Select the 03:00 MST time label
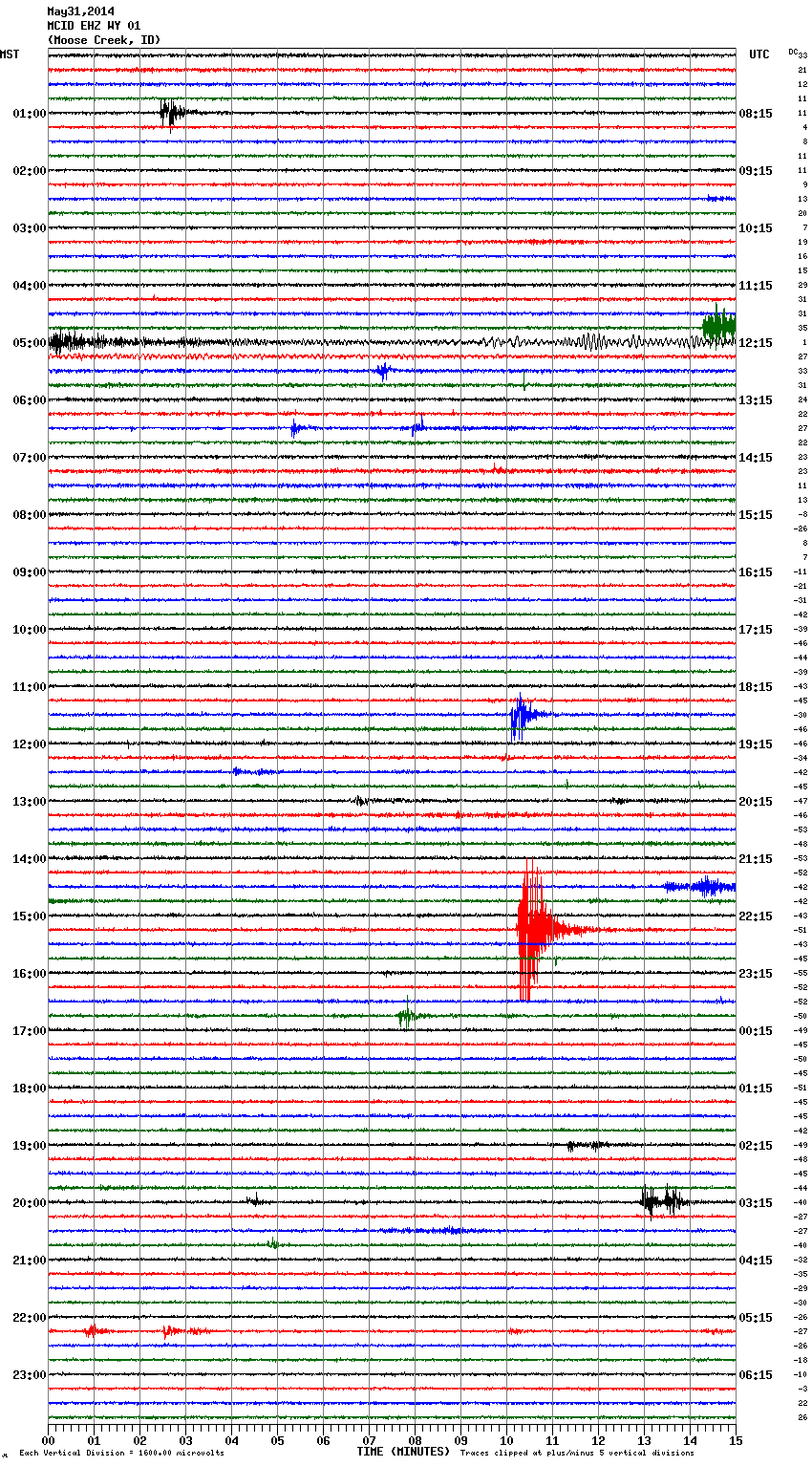Screen dimensions: 812x1466 [x=30, y=228]
